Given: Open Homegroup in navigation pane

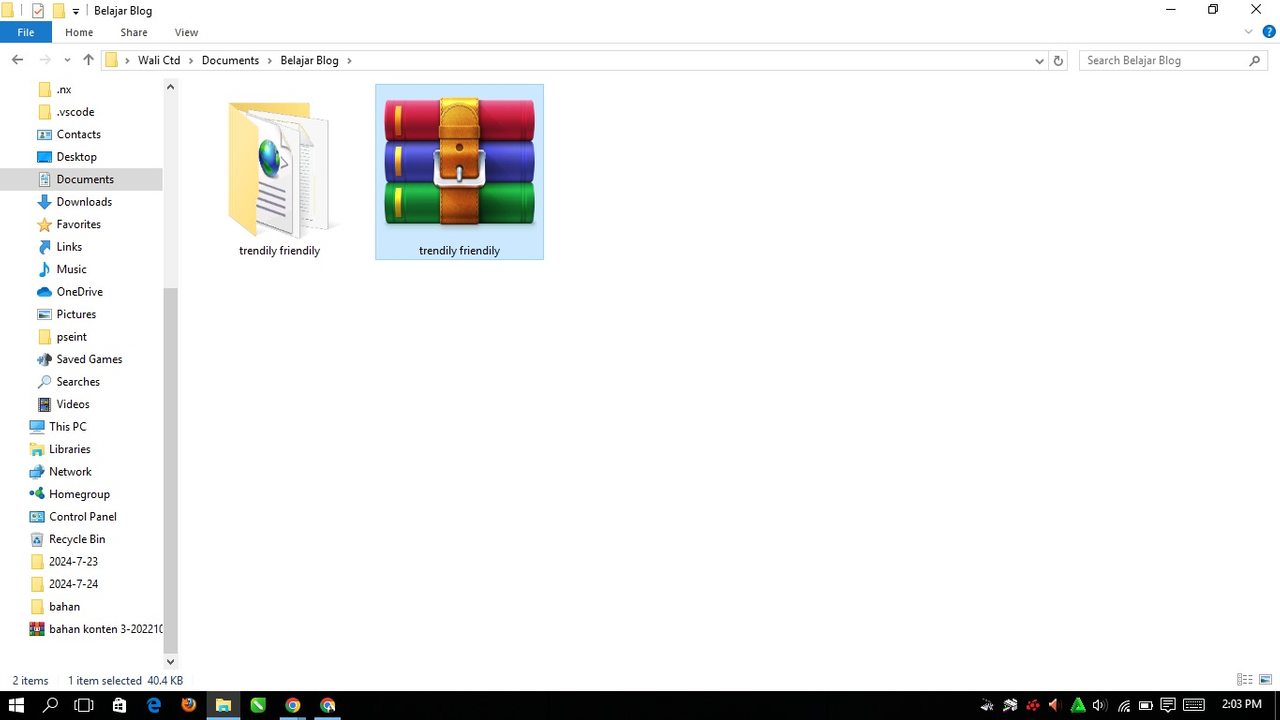Looking at the screenshot, I should pos(79,494).
